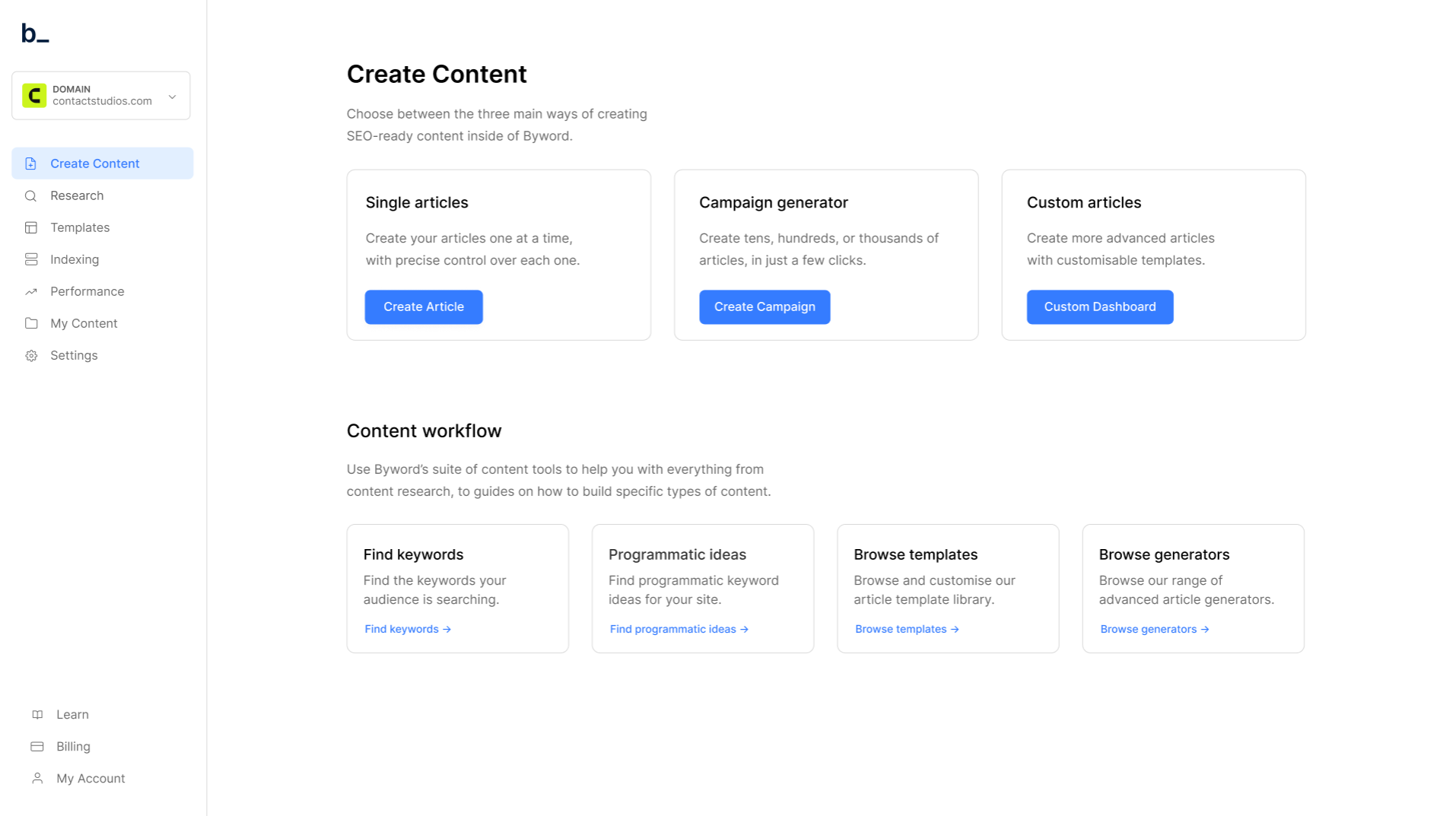
Task: Click the Performance trend icon
Action: (31, 292)
